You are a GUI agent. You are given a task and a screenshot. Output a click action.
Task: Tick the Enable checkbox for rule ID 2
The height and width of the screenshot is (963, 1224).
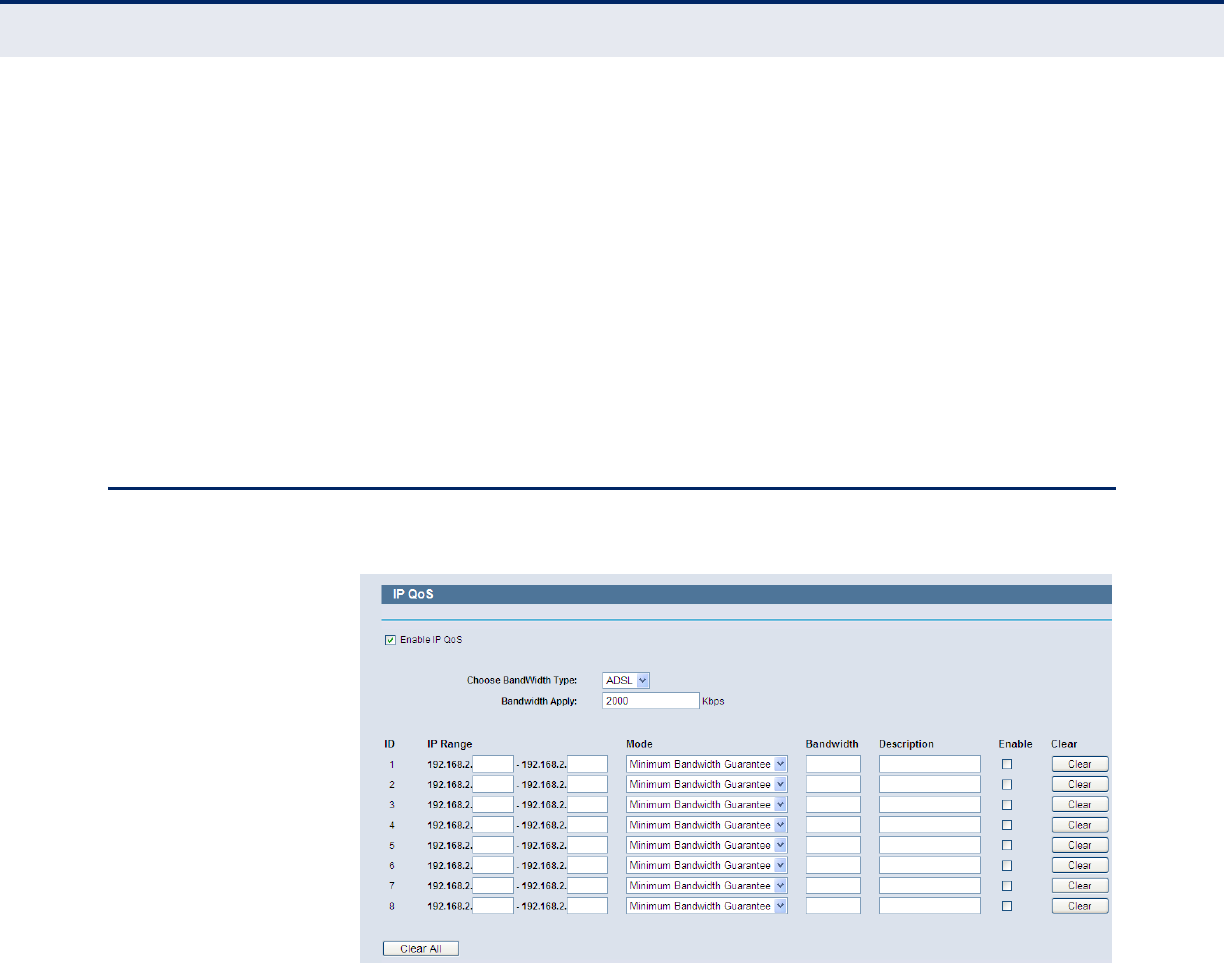pos(1007,784)
